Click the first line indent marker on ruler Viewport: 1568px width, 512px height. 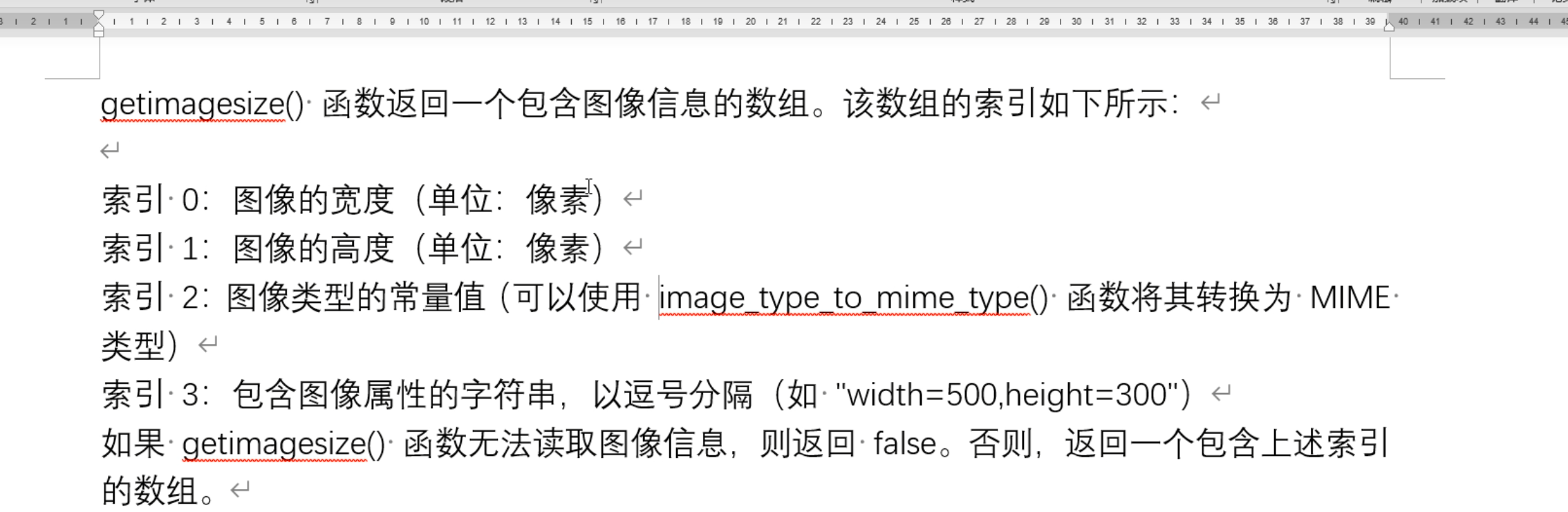coord(99,15)
